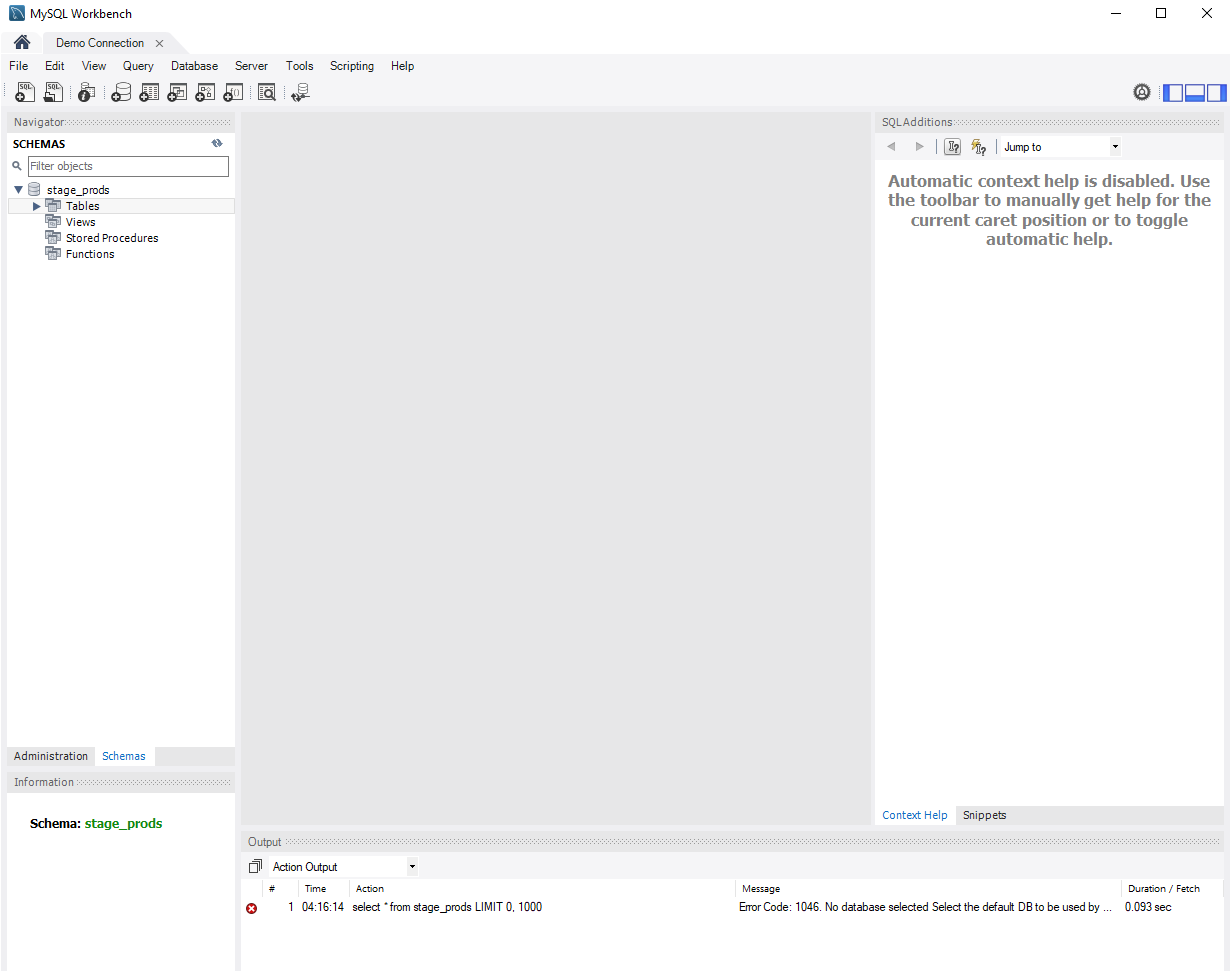The height and width of the screenshot is (971, 1230).
Task: Click the Filter objects search field
Action: [x=128, y=166]
